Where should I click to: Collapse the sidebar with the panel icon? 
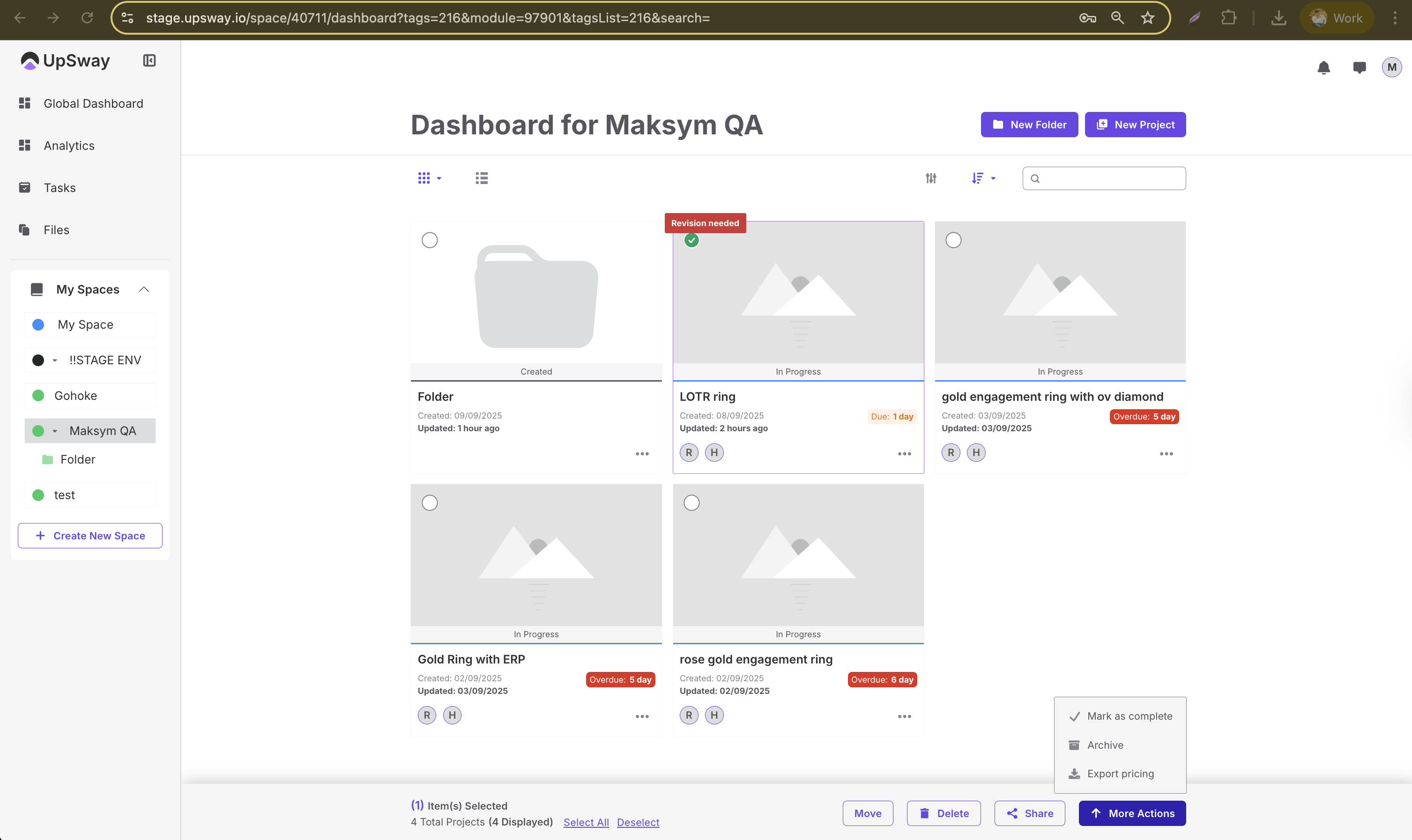point(149,60)
